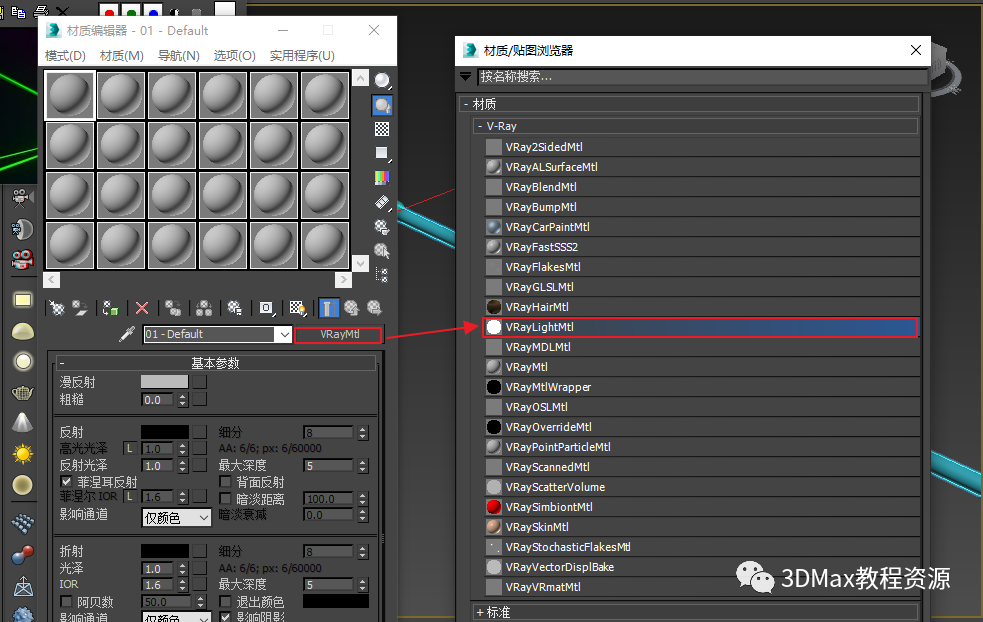This screenshot has height=622, width=983.
Task: Click the teapot icon in left toolbar
Action: click(23, 393)
